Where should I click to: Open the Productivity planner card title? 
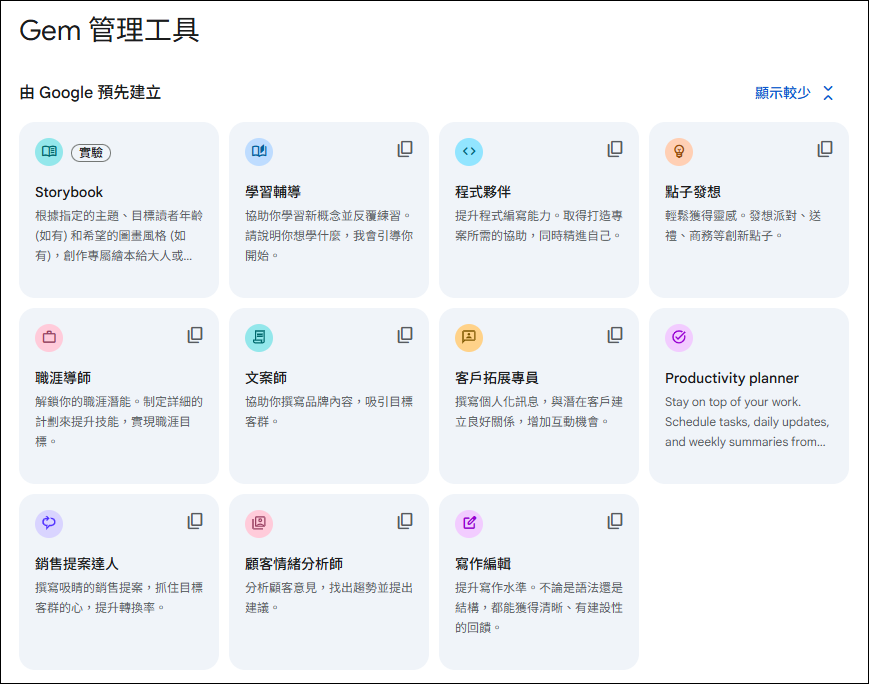pos(732,378)
